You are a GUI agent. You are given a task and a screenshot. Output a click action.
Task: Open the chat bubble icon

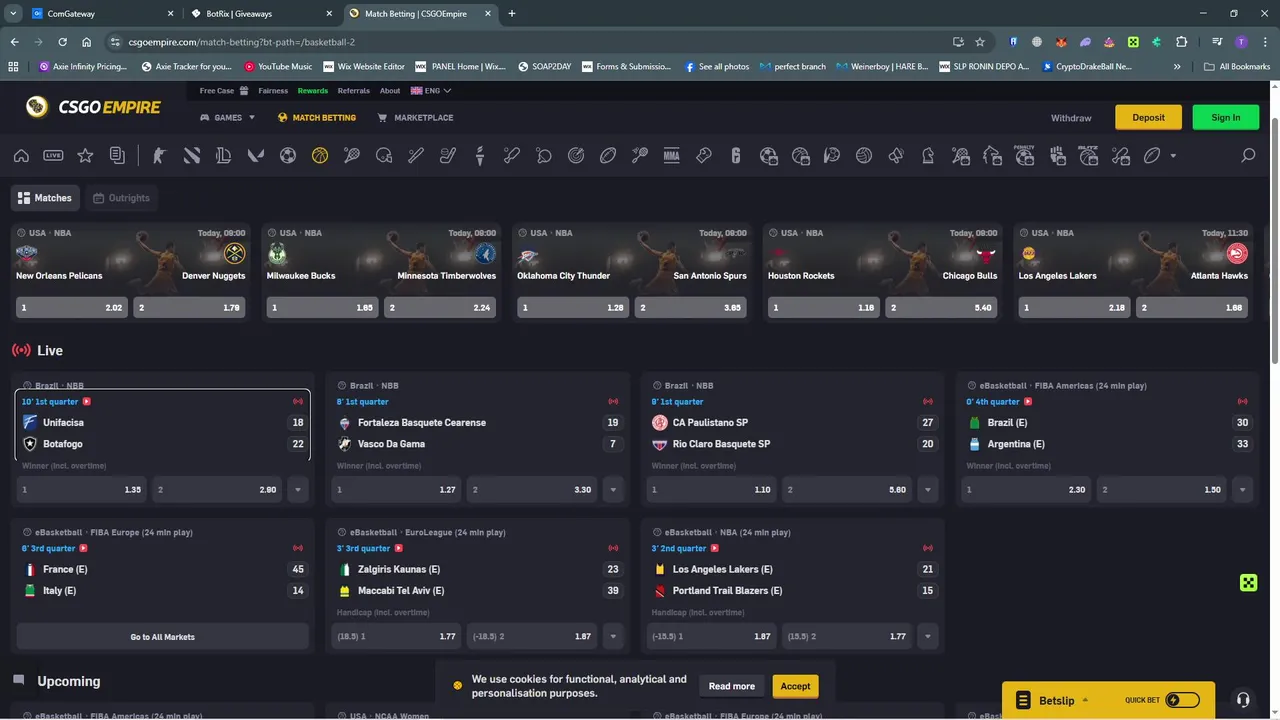18,680
